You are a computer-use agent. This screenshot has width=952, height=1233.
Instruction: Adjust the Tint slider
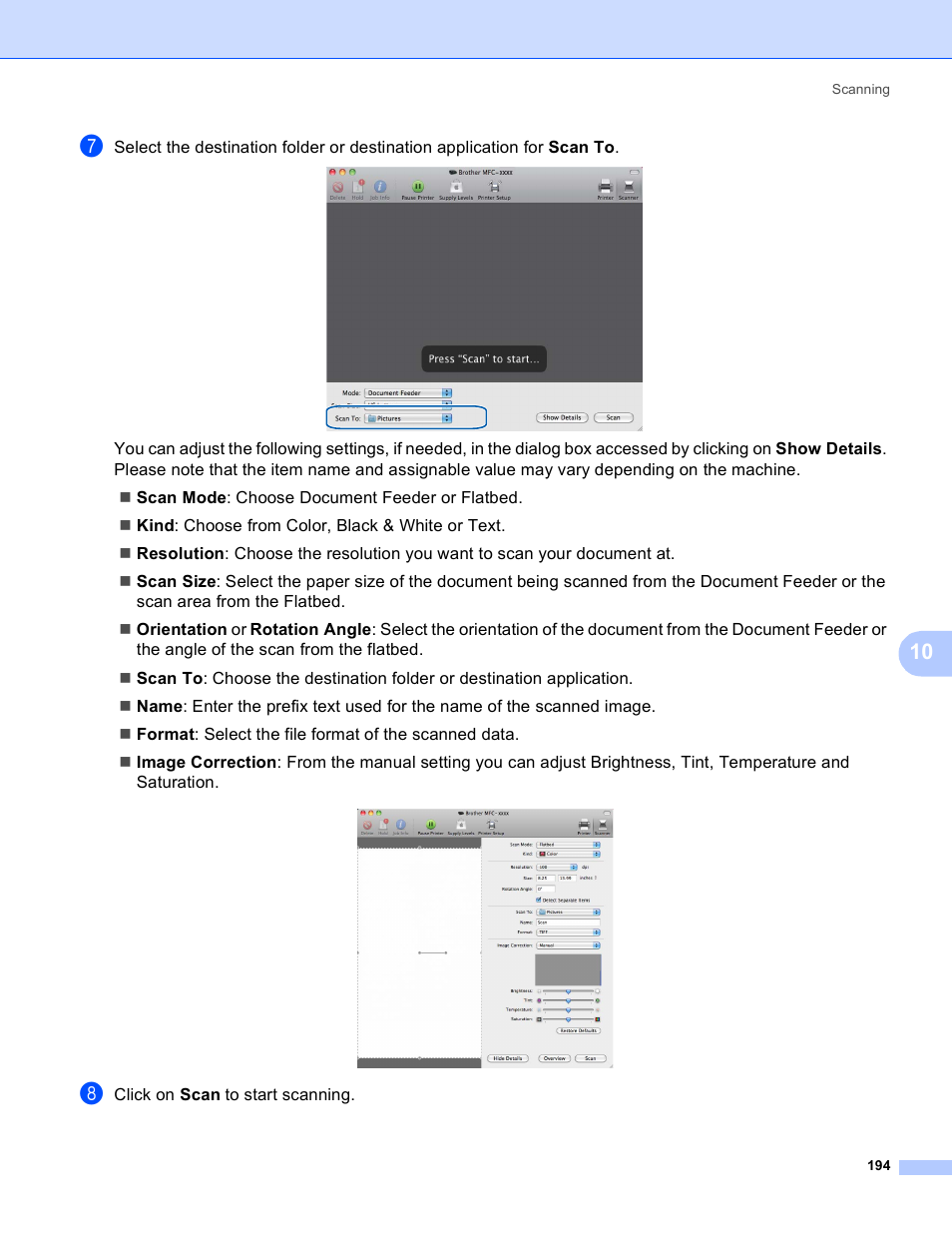click(568, 1000)
